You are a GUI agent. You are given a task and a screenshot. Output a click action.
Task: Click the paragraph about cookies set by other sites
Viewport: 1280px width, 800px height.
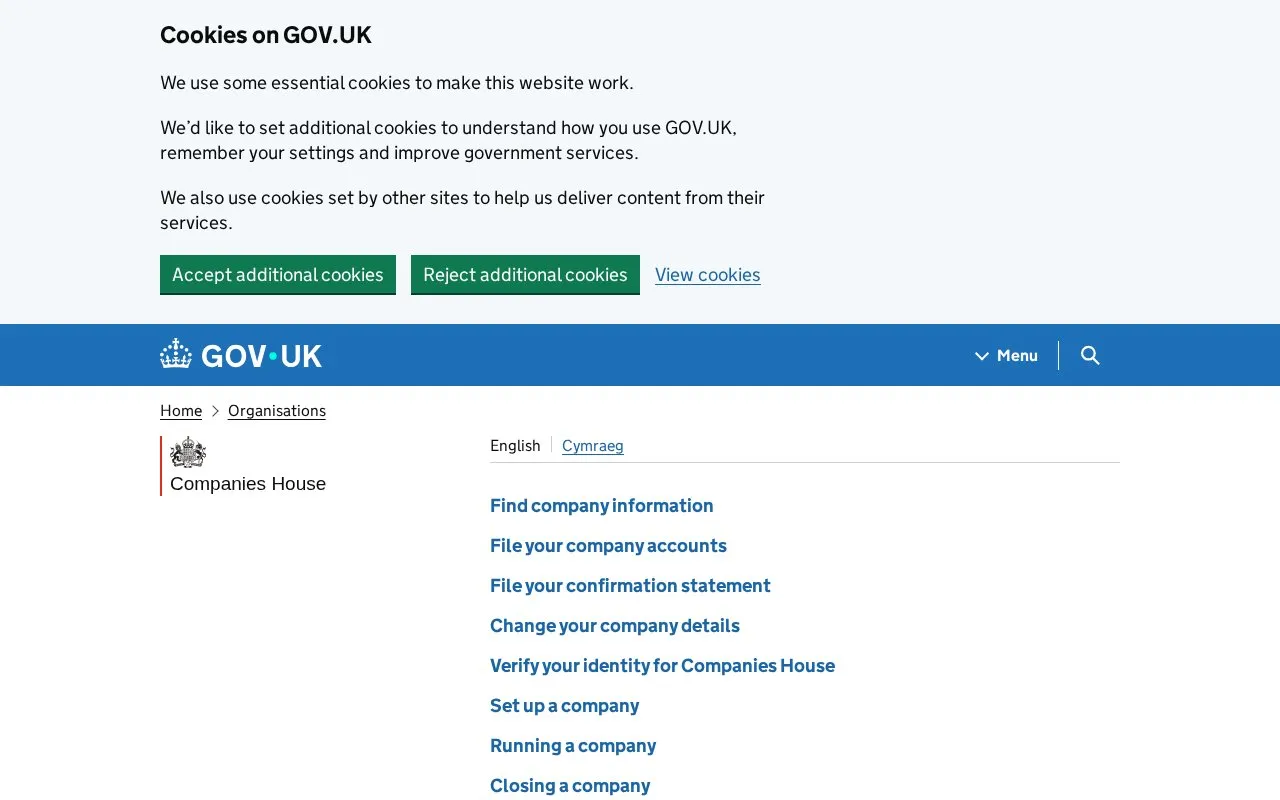point(462,210)
